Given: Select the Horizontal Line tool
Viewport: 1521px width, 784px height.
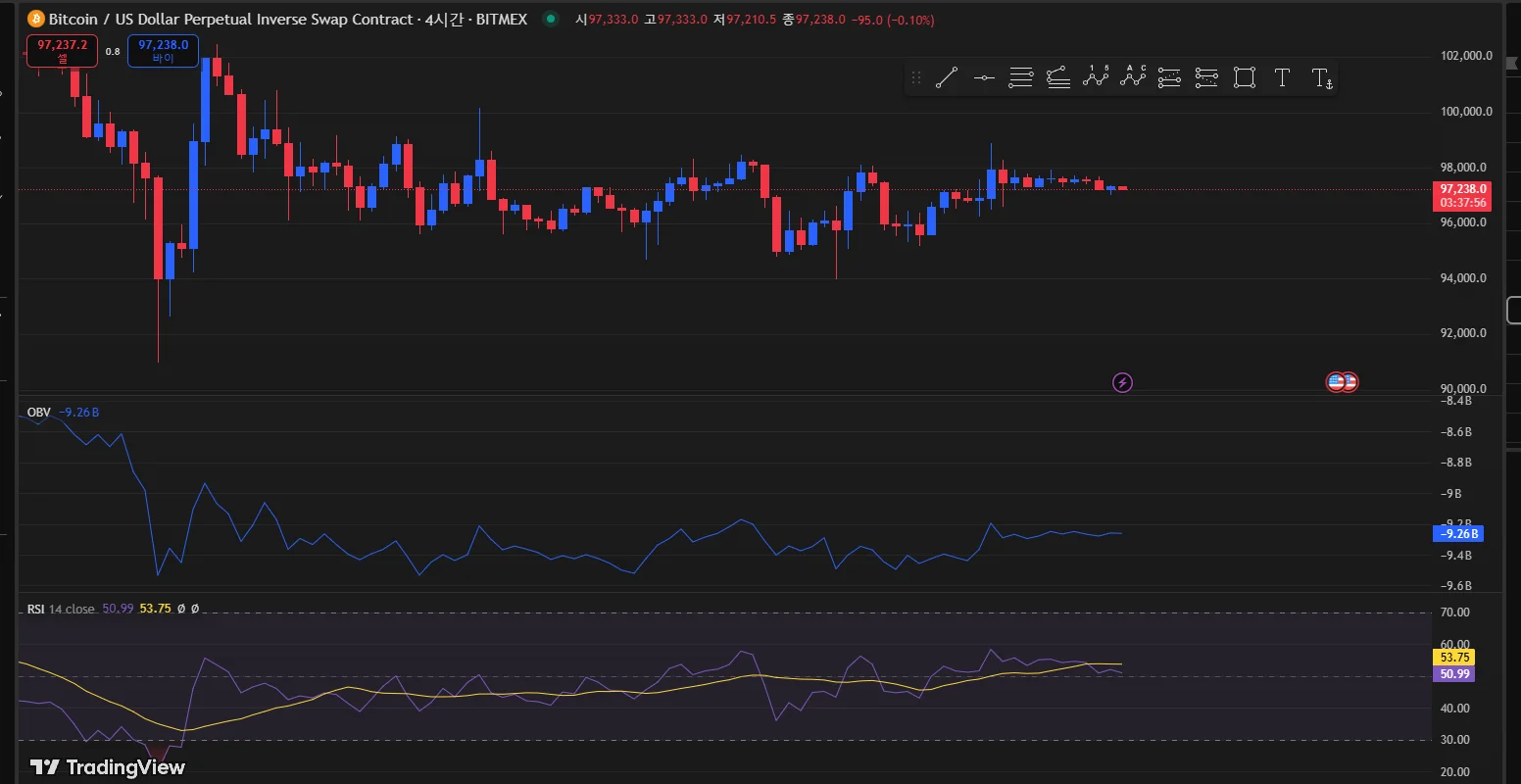Looking at the screenshot, I should point(984,78).
